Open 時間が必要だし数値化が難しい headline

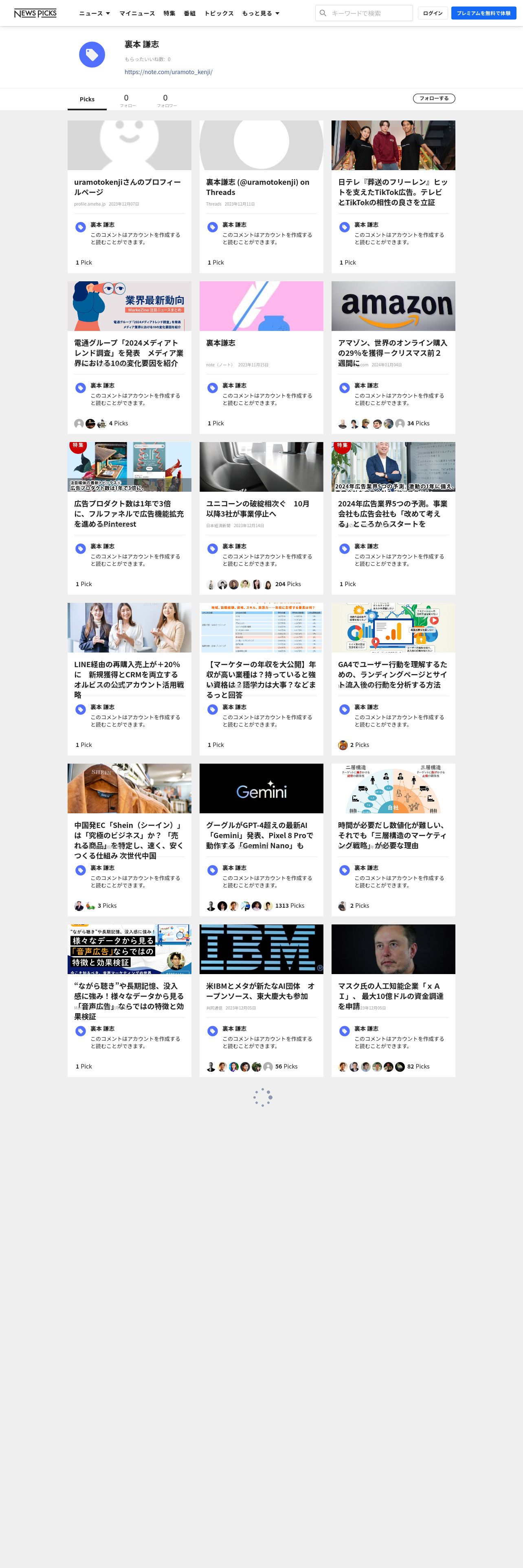393,835
